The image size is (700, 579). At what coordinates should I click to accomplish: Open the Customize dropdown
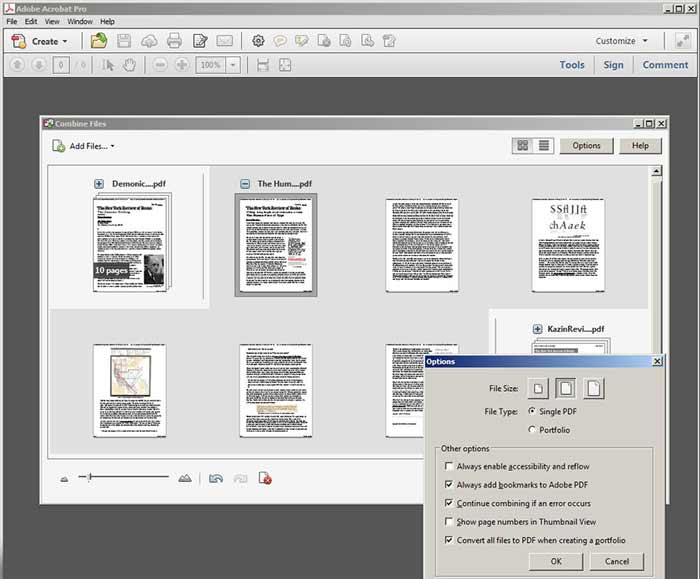pyautogui.click(x=621, y=41)
